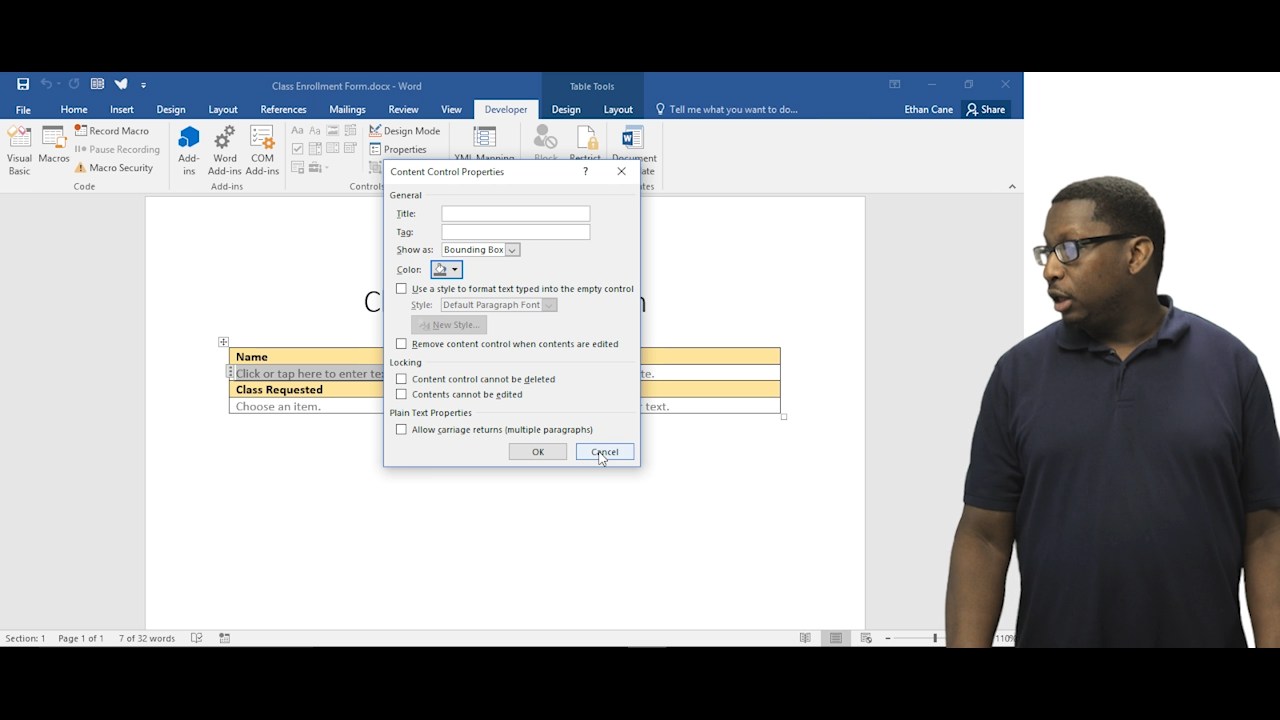Click into the Title text field

tap(515, 214)
